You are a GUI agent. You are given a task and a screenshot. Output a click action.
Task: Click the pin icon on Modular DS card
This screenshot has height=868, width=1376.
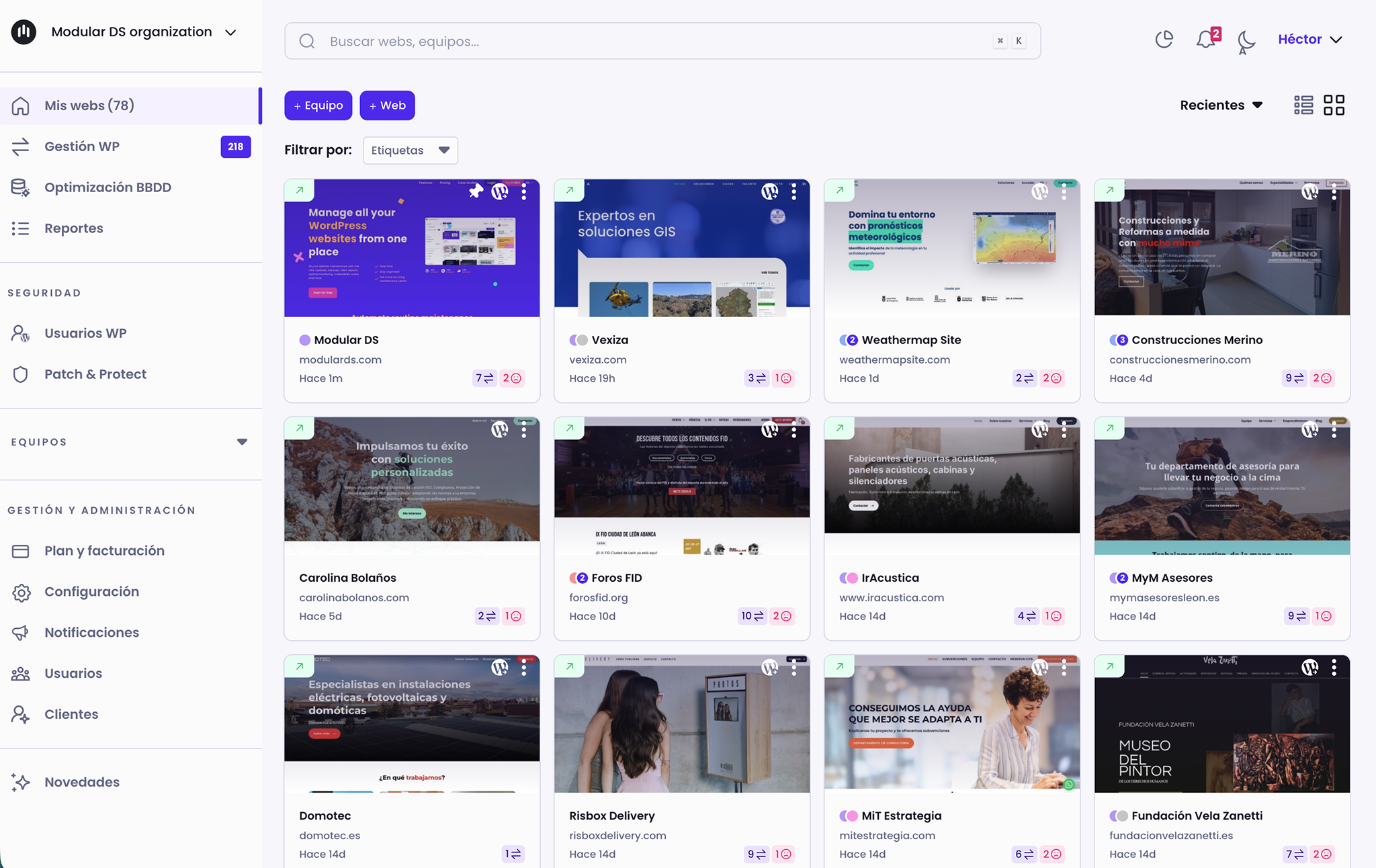(x=476, y=191)
